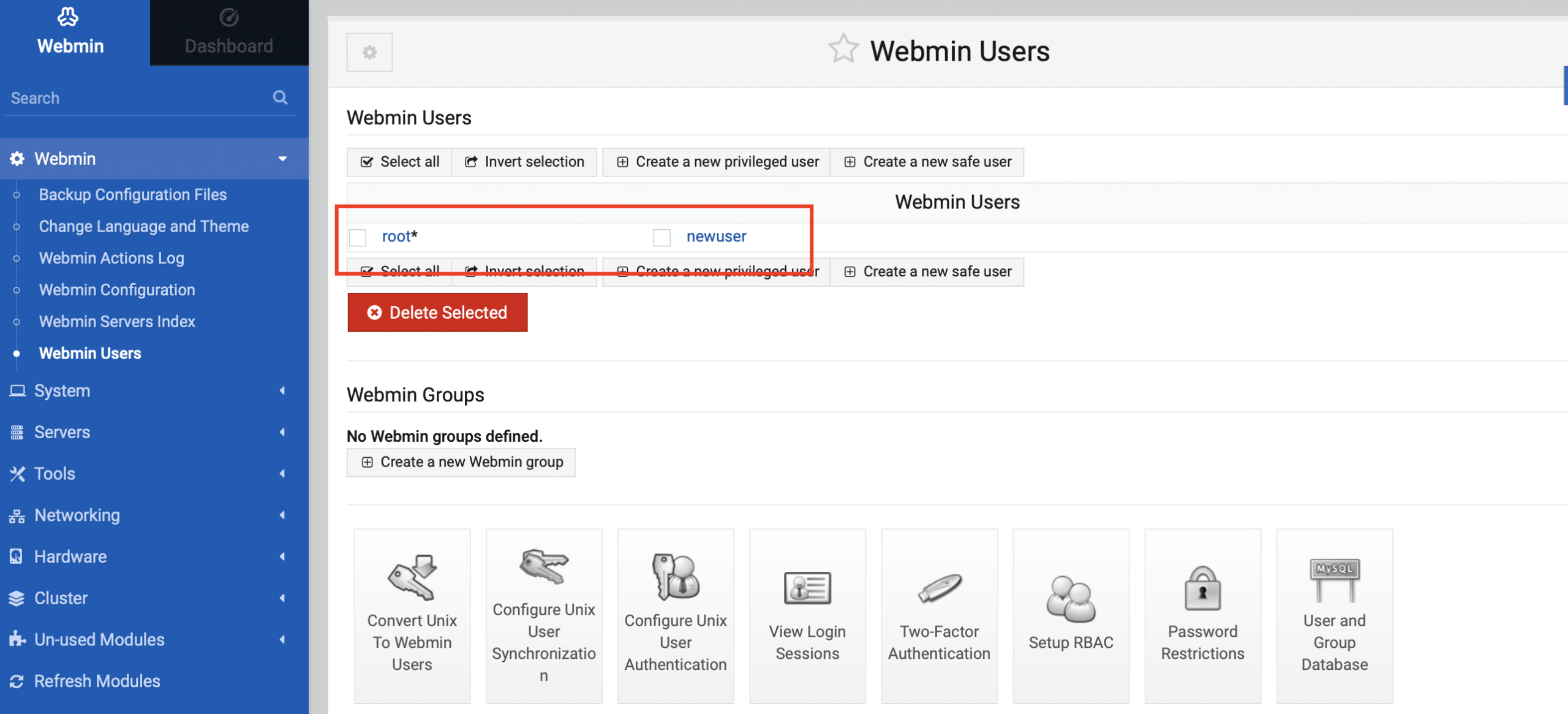Click the System laptop icon

17,390
